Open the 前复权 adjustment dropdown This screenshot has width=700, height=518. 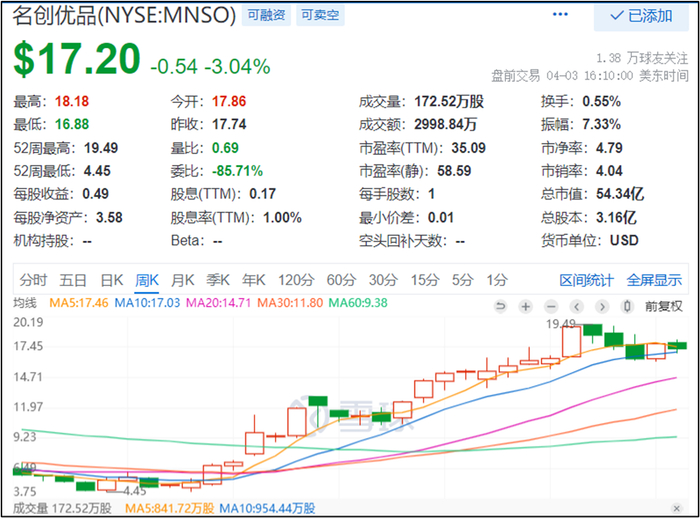pyautogui.click(x=663, y=306)
